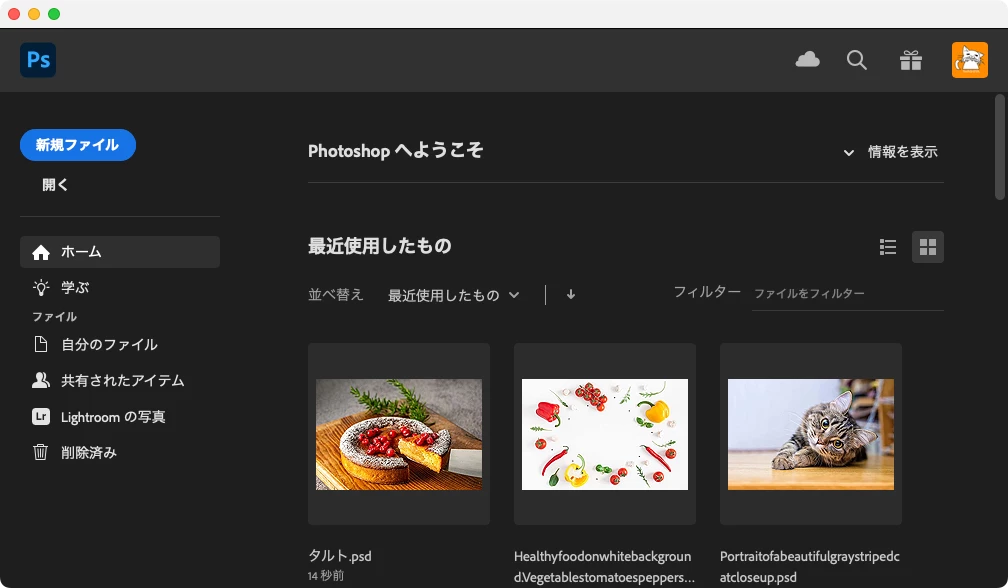
Task: Click the Lr Lightroom icon
Action: (40, 416)
